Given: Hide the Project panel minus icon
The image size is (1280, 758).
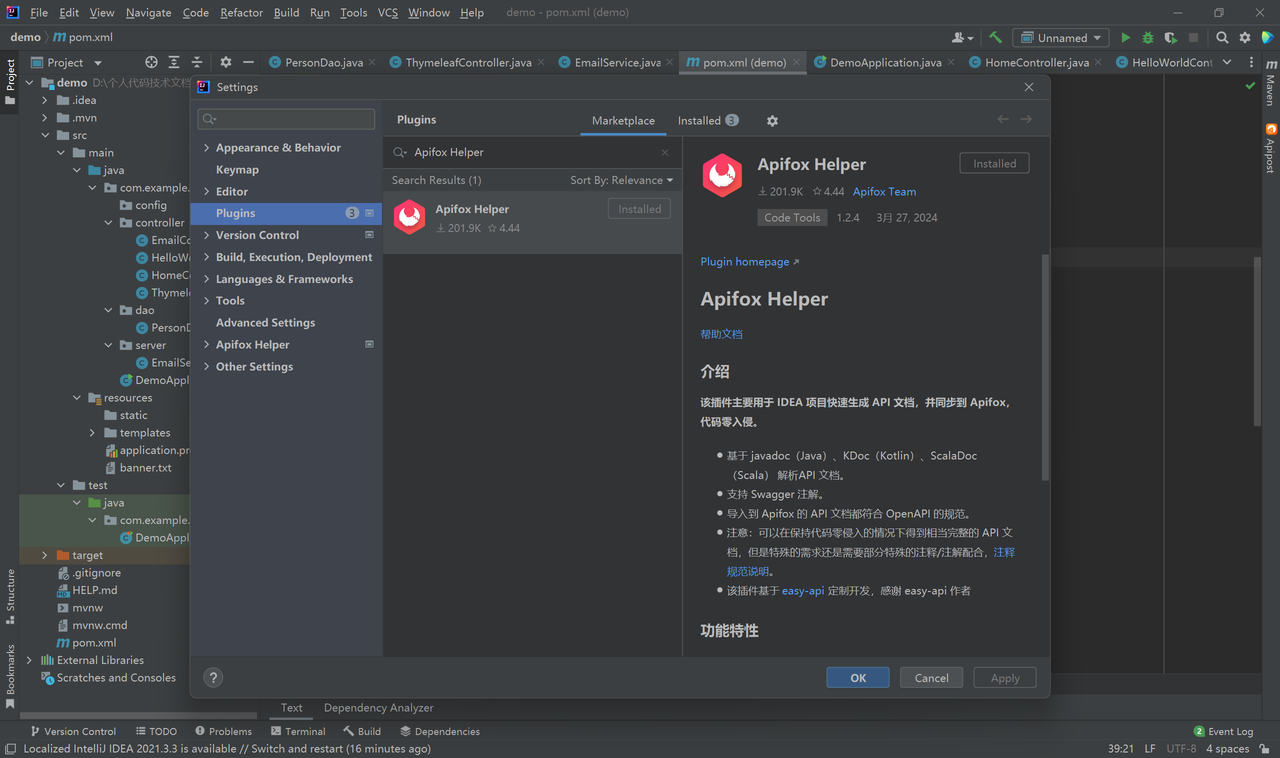Looking at the screenshot, I should tap(249, 62).
